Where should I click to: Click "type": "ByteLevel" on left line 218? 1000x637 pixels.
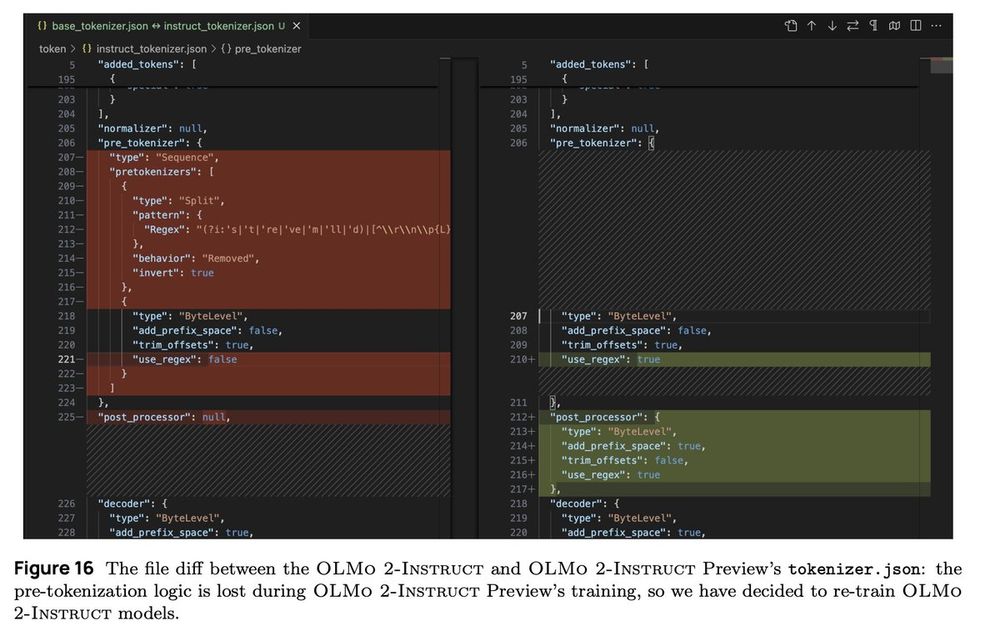(189, 316)
